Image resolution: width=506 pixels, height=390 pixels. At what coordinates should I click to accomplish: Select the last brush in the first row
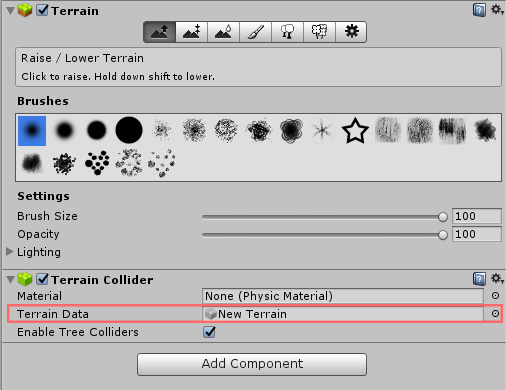pos(485,130)
